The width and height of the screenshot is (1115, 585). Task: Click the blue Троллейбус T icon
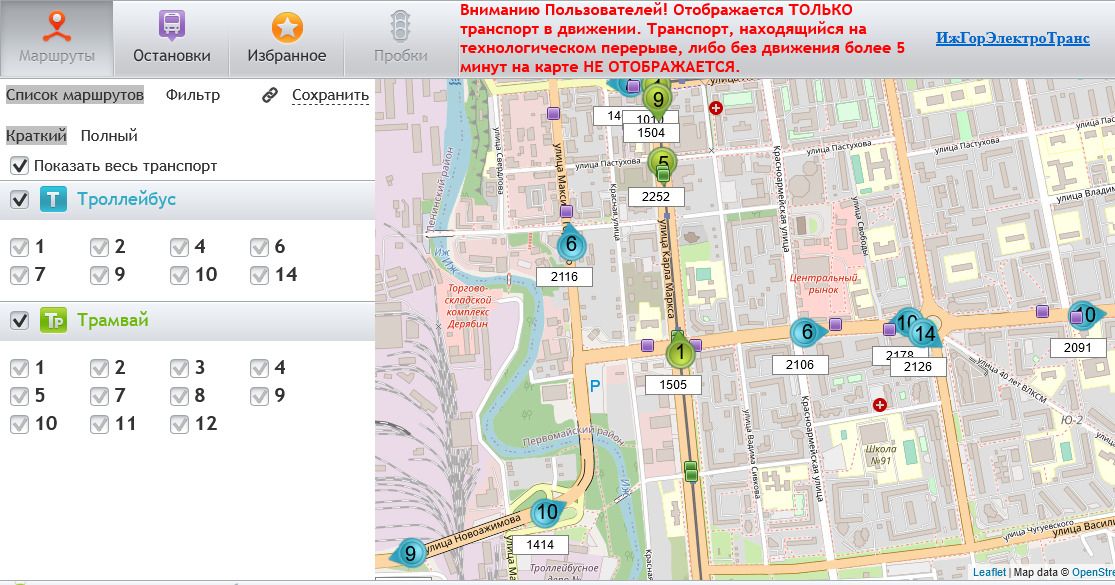point(53,200)
